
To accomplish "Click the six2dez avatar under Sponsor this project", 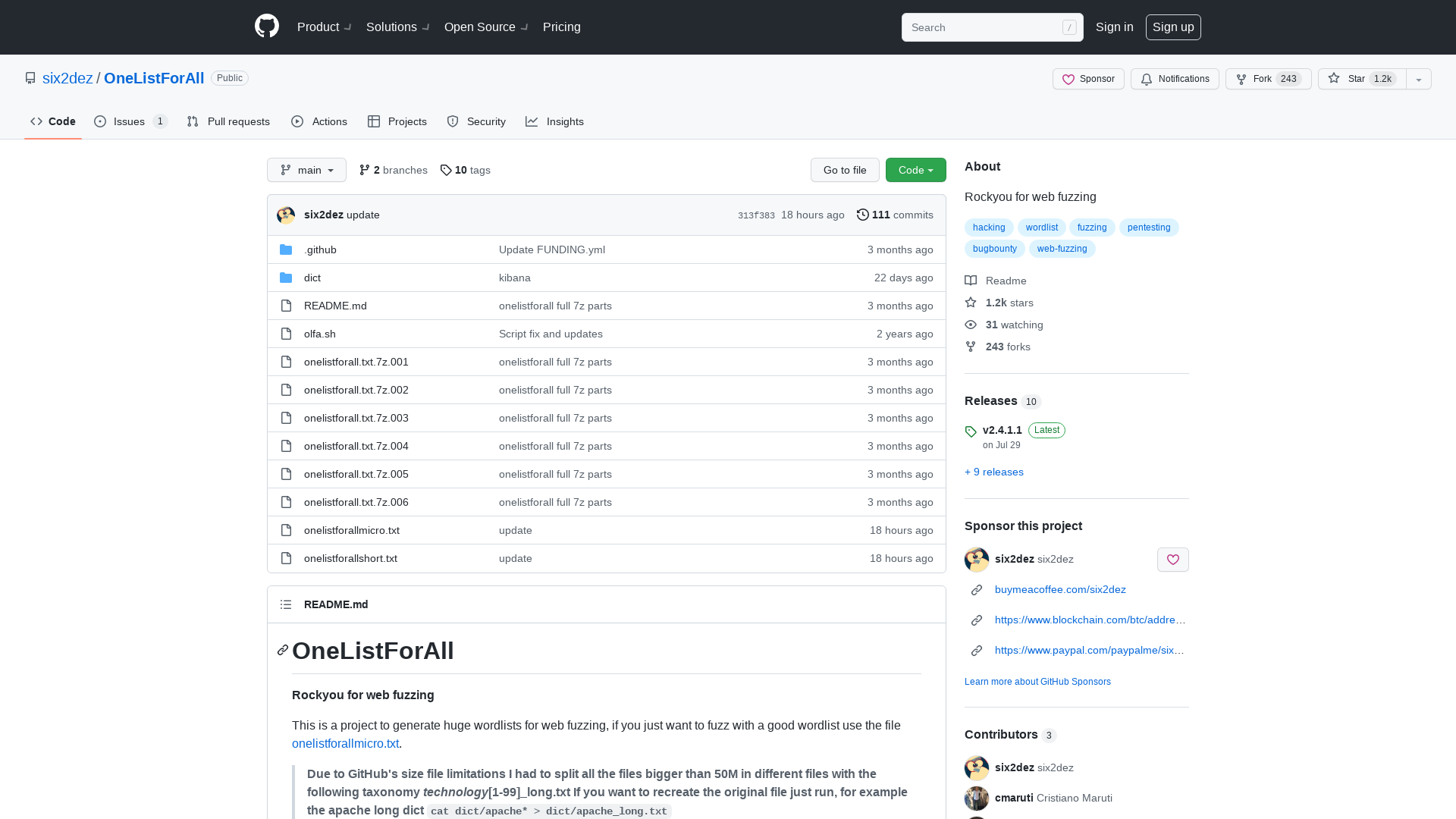I will click(x=977, y=560).
